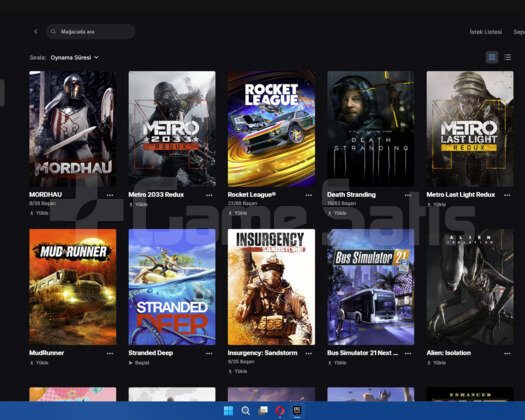The width and height of the screenshot is (525, 420).
Task: Open Insurgency: Sandstorm more options menu
Action: (309, 353)
